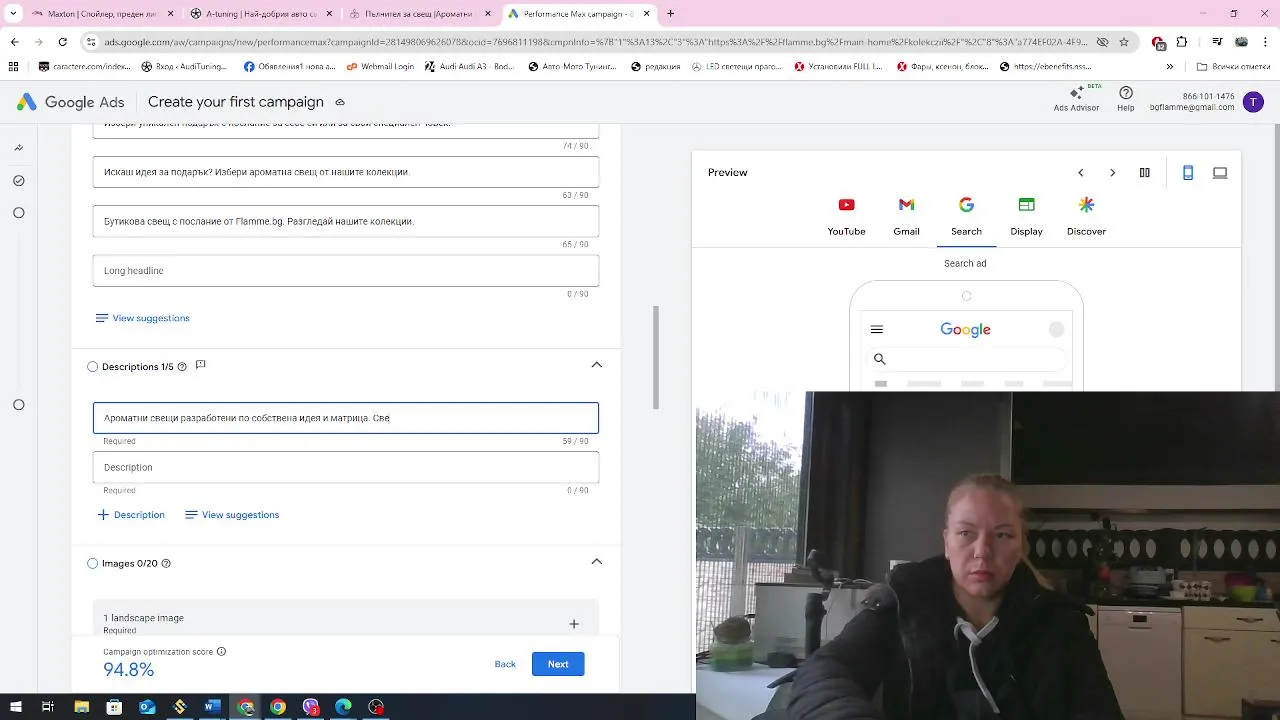Open Viber from the taskbar
1280x720 pixels.
[311, 707]
